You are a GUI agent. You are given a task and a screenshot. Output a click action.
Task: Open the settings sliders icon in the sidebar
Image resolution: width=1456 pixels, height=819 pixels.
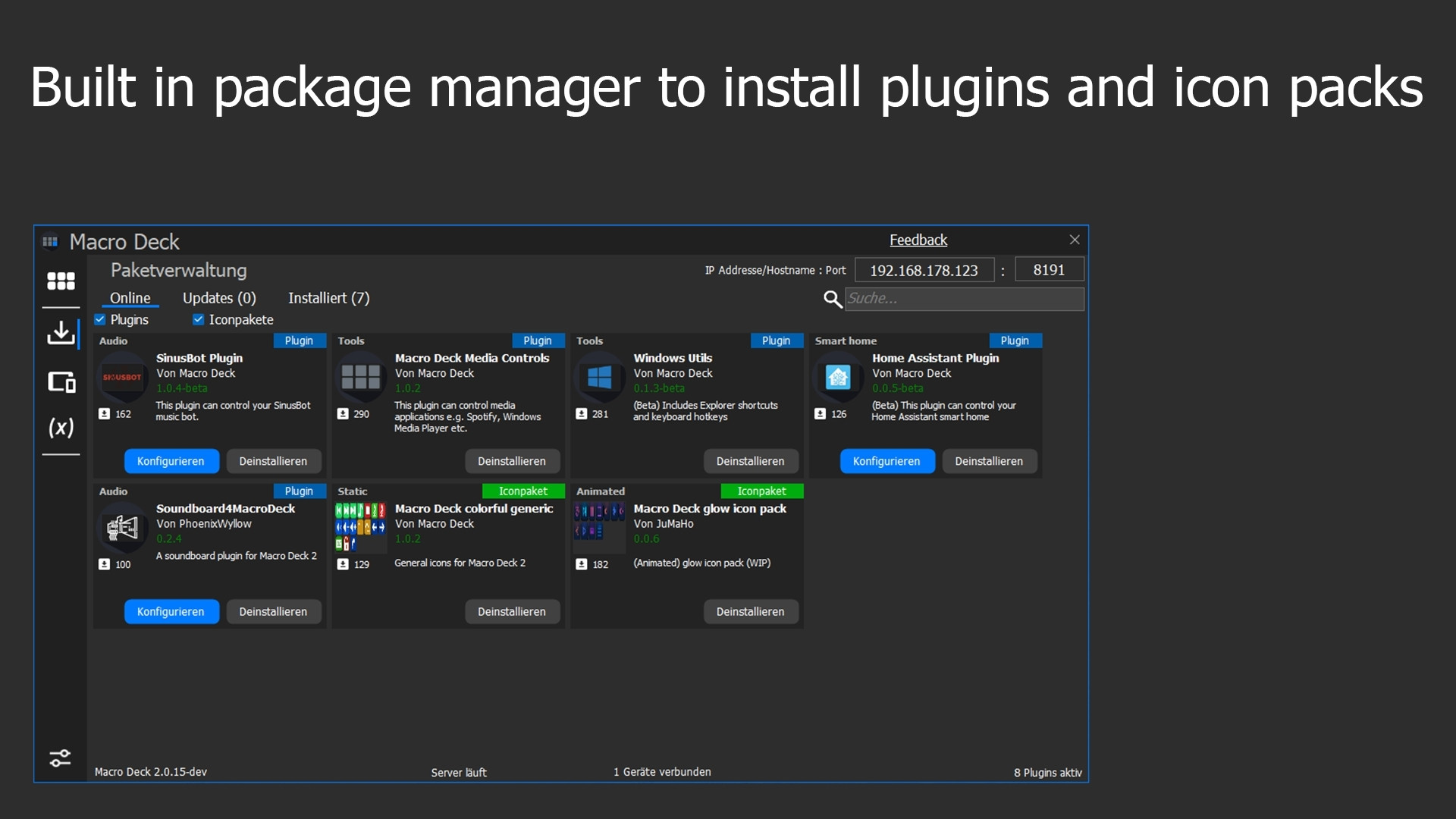[x=60, y=758]
